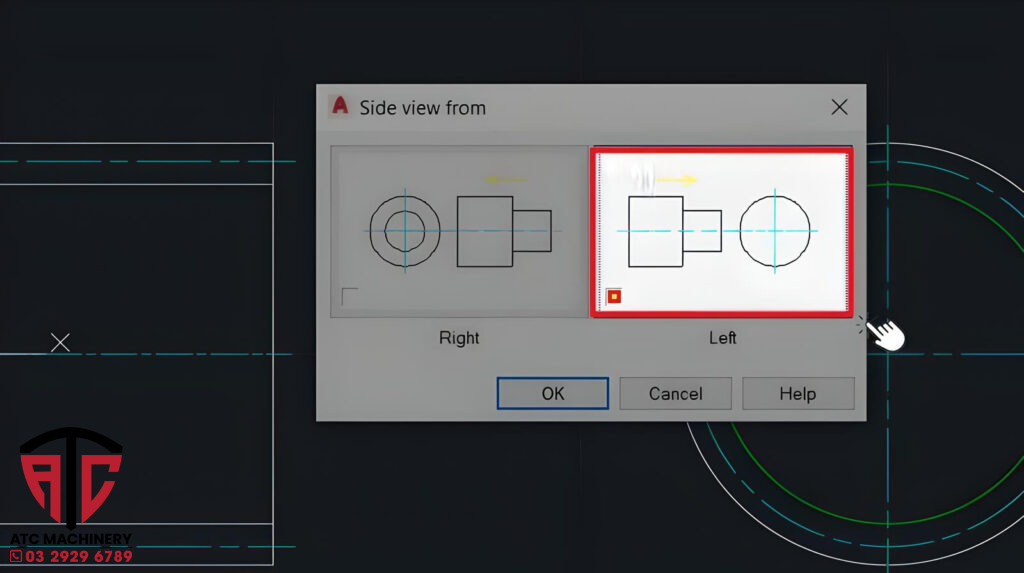Screen dimensions: 1024x573
Task: Click the stepped shaft outline in Right preview
Action: [503, 231]
